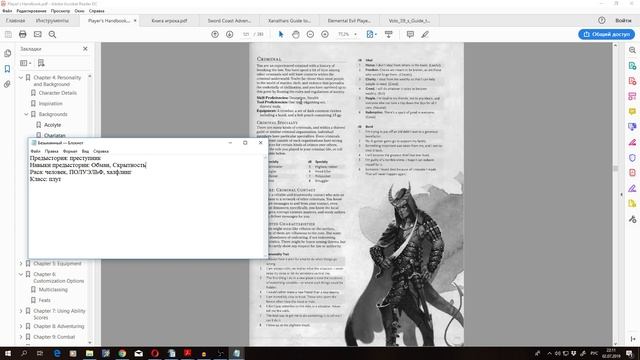This screenshot has height=360, width=640.
Task: Jump to Acolyte bookmark
Action: (52, 125)
